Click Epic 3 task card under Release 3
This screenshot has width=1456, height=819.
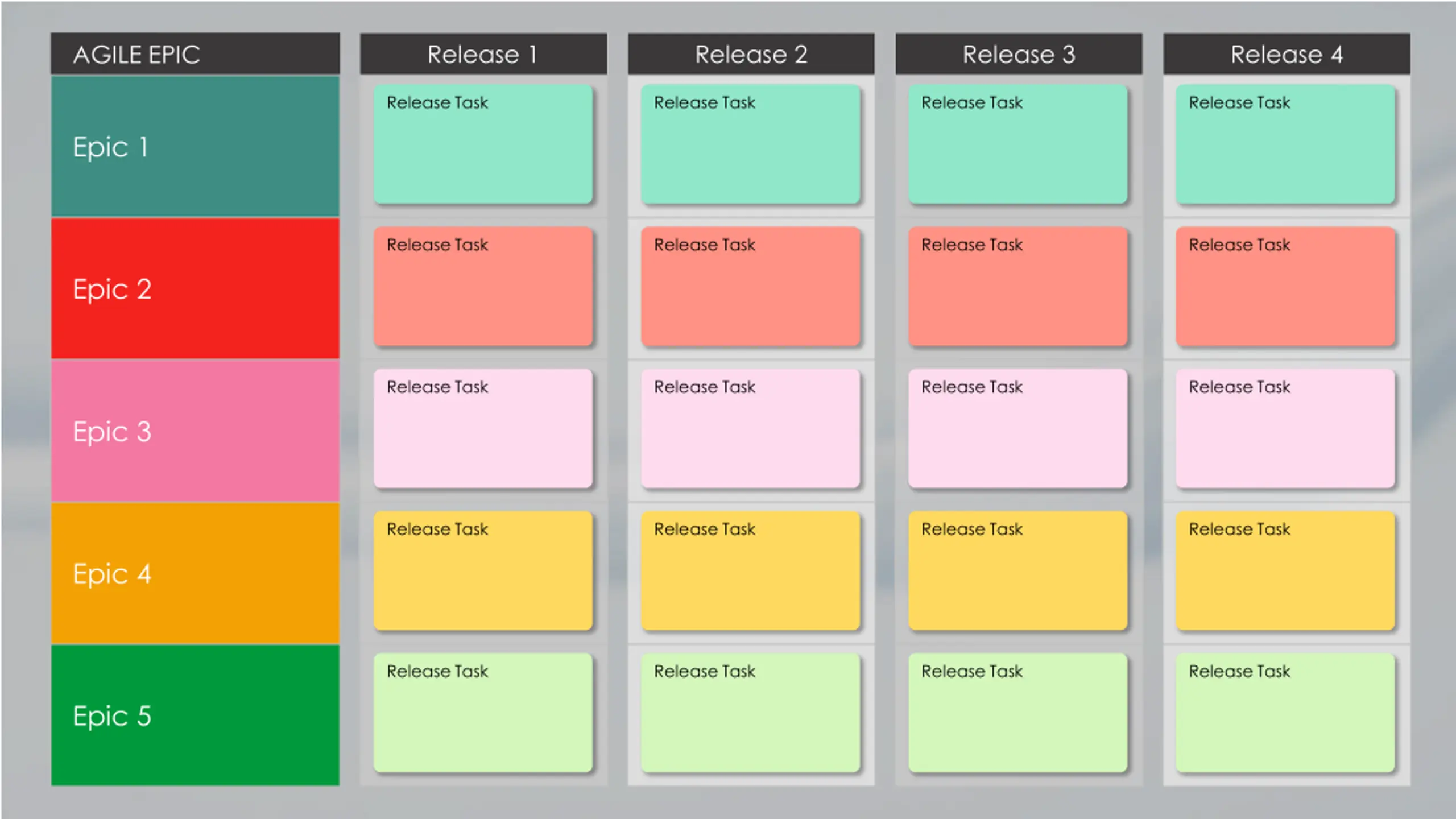pyautogui.click(x=1017, y=428)
